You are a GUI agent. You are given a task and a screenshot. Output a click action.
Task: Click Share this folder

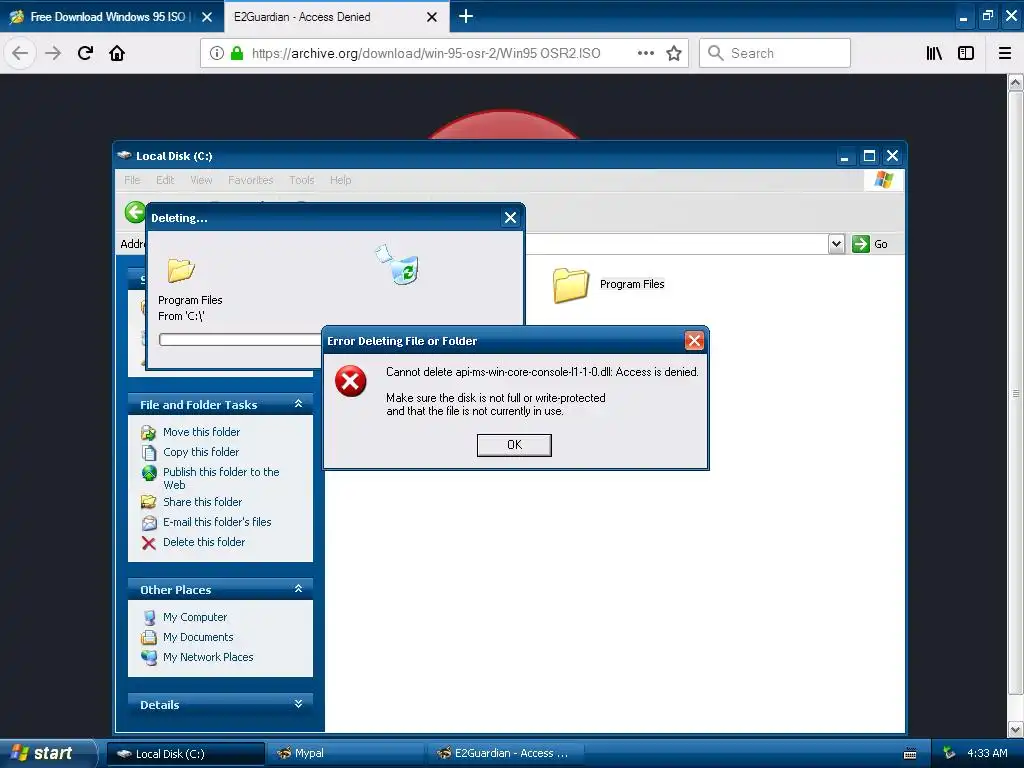click(202, 502)
